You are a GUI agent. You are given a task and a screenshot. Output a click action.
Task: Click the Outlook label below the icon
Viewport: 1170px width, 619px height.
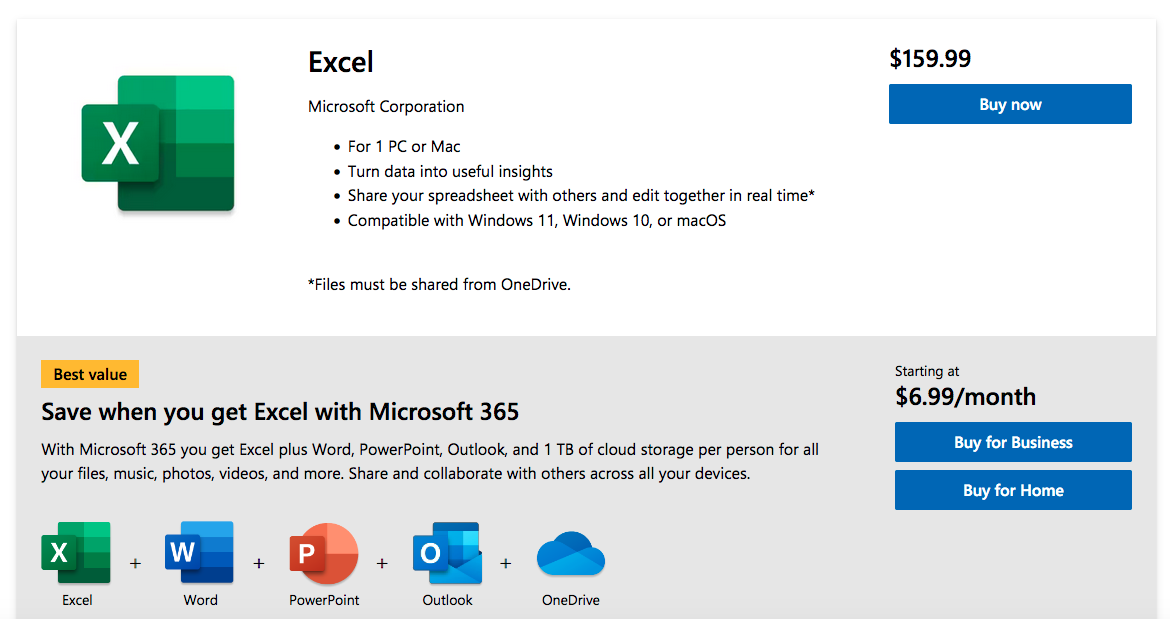[447, 600]
